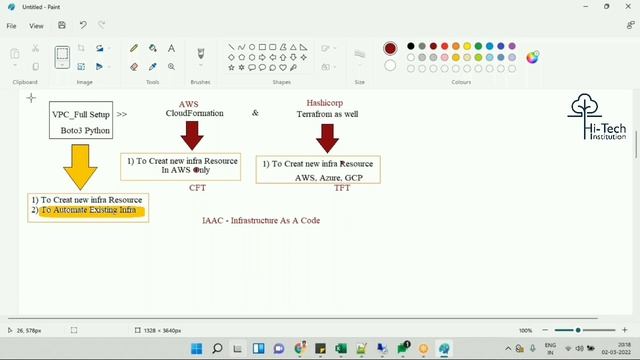Expand the Select tool options dropdown
Image resolution: width=640 pixels, height=360 pixels.
(62, 65)
